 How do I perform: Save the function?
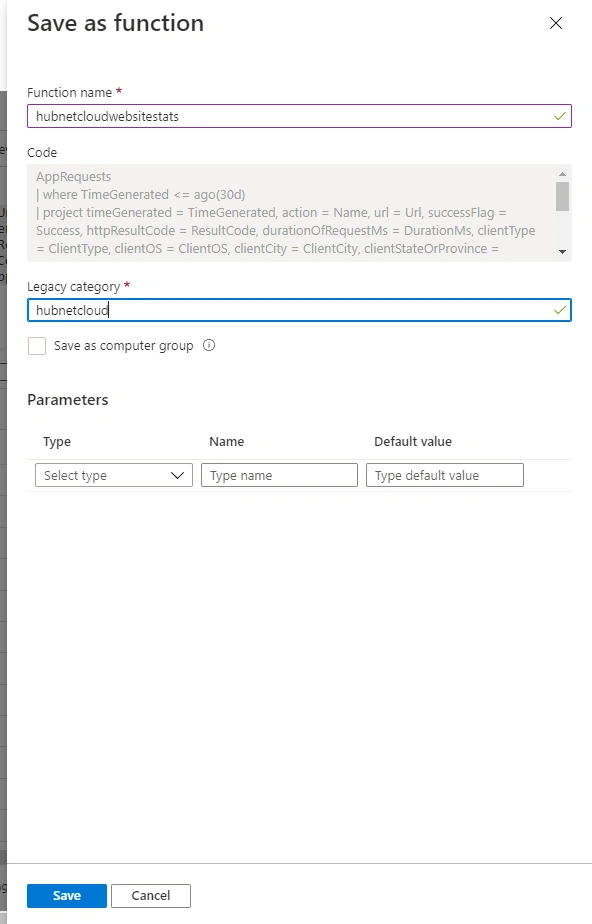pos(67,896)
